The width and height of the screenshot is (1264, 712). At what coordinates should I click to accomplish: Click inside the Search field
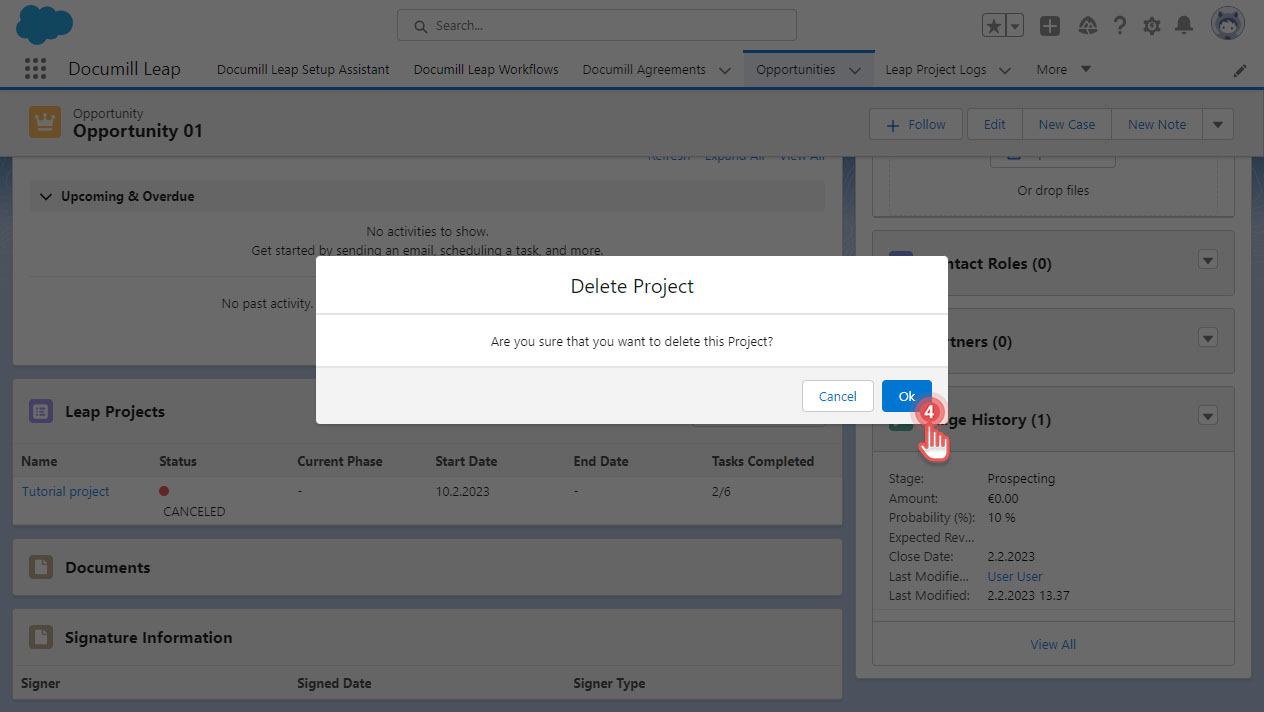tap(595, 25)
